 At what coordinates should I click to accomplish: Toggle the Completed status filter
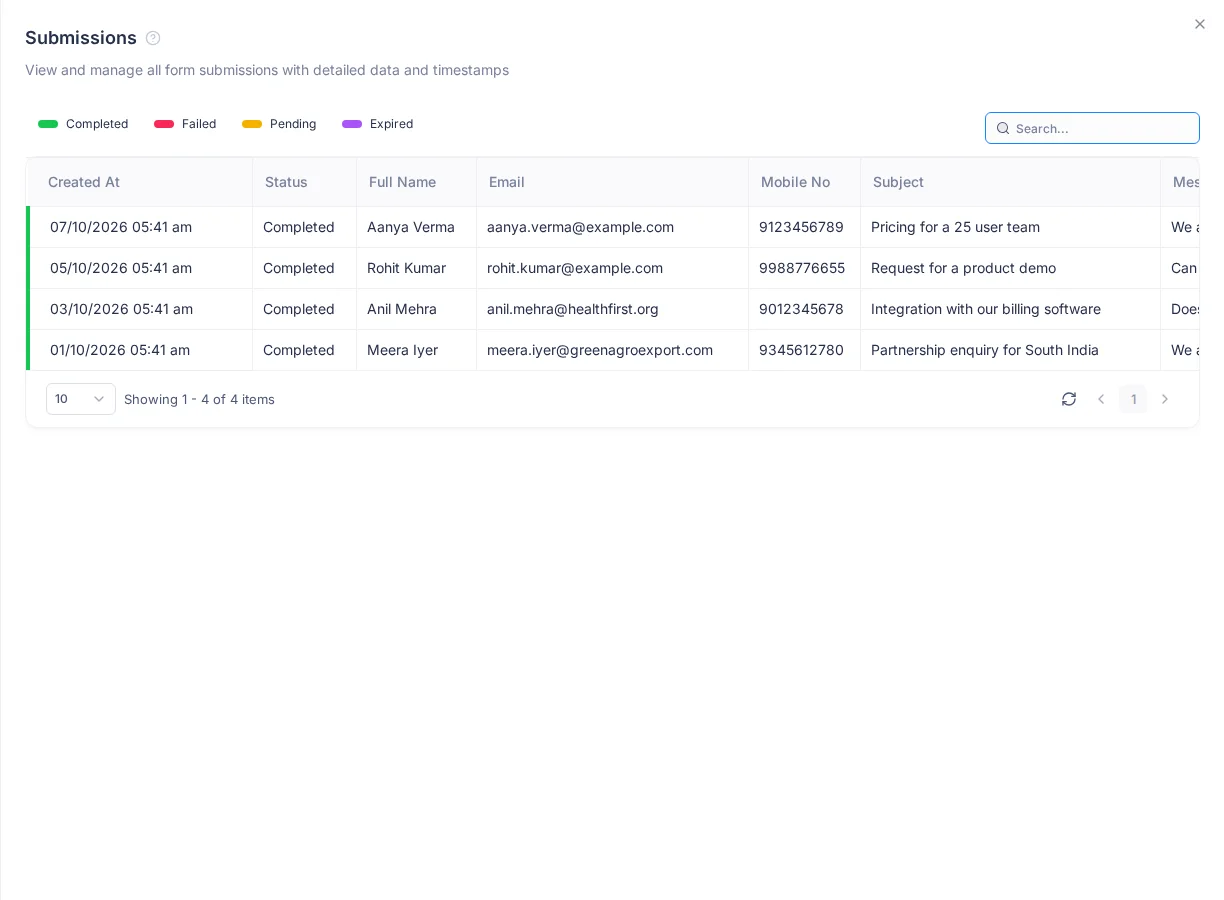pos(83,124)
